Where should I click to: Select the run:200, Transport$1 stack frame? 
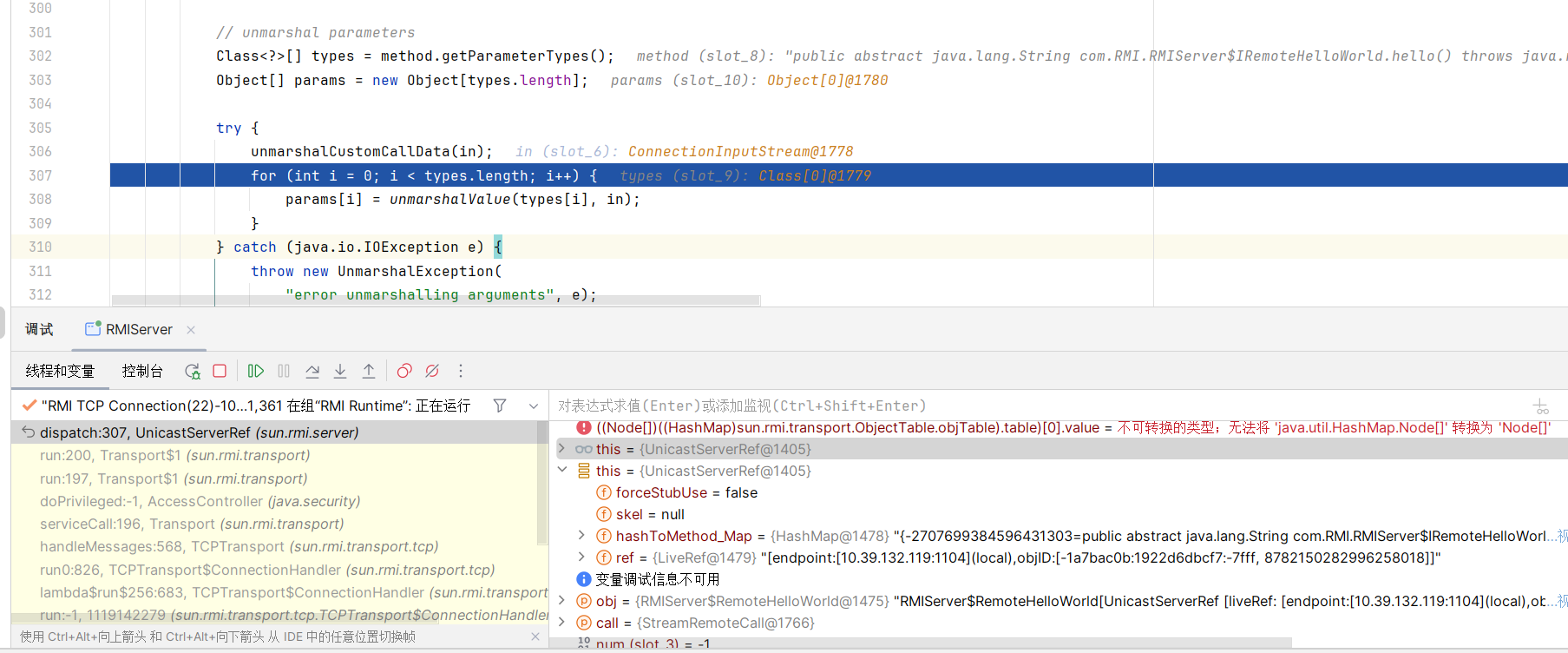[x=274, y=455]
